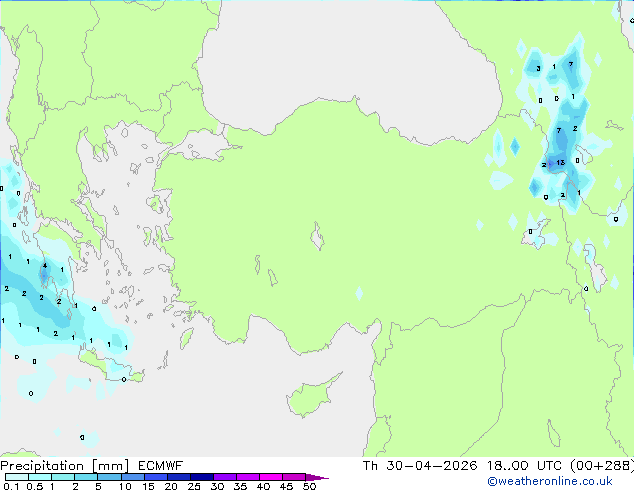Click the legend label '35'
This screenshot has height=490, width=634.
tap(240, 486)
